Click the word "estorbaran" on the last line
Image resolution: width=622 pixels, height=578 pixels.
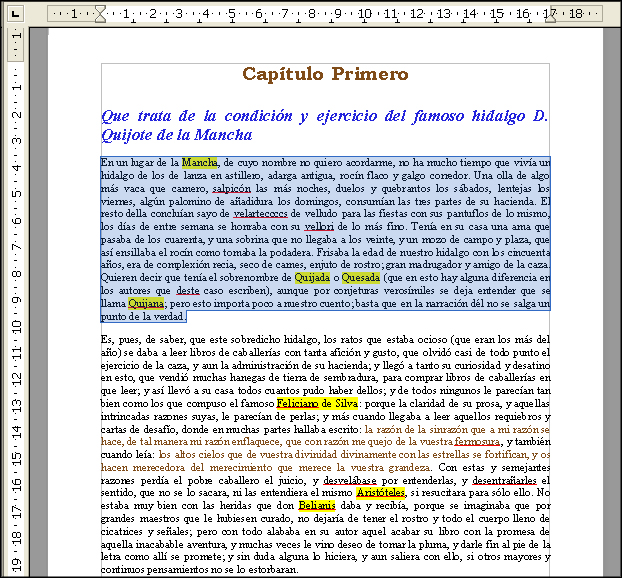click(x=273, y=570)
